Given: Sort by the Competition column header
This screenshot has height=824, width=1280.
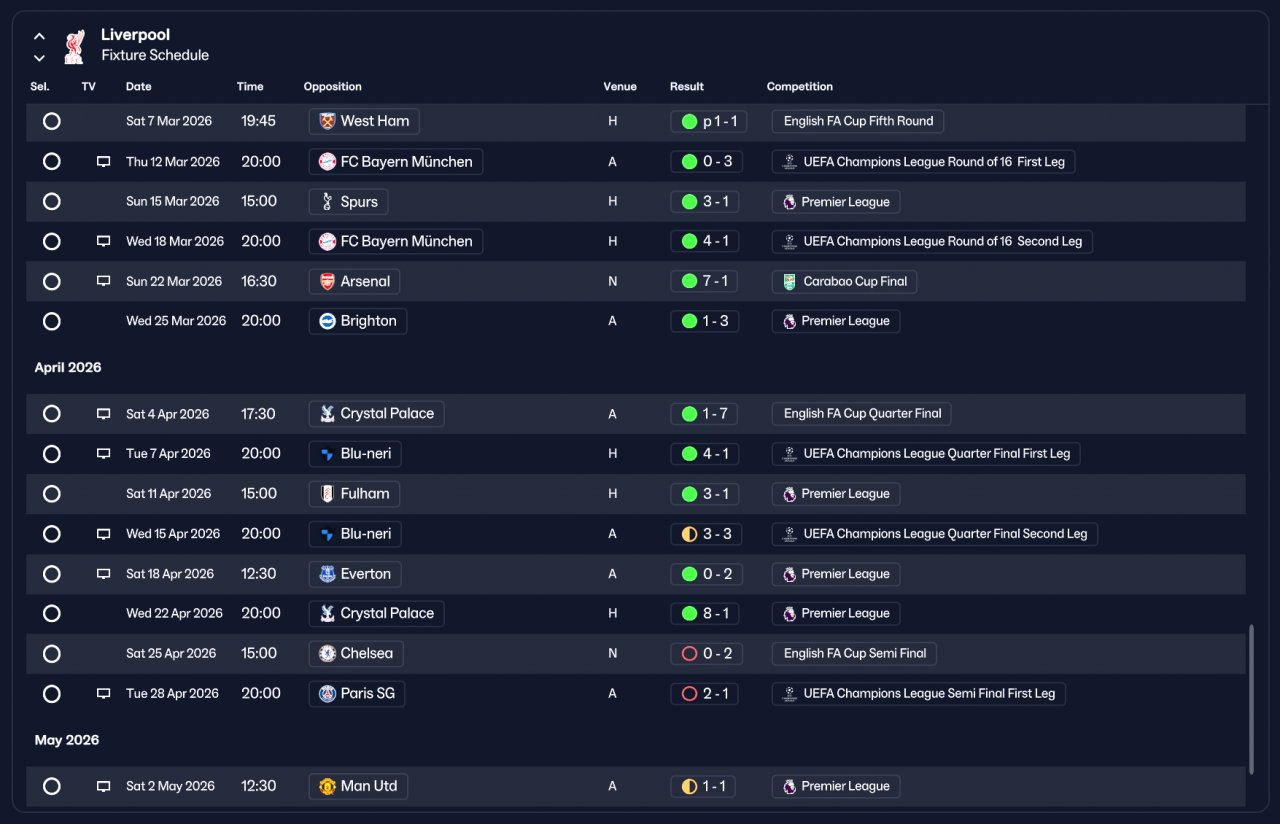Looking at the screenshot, I should coord(800,87).
